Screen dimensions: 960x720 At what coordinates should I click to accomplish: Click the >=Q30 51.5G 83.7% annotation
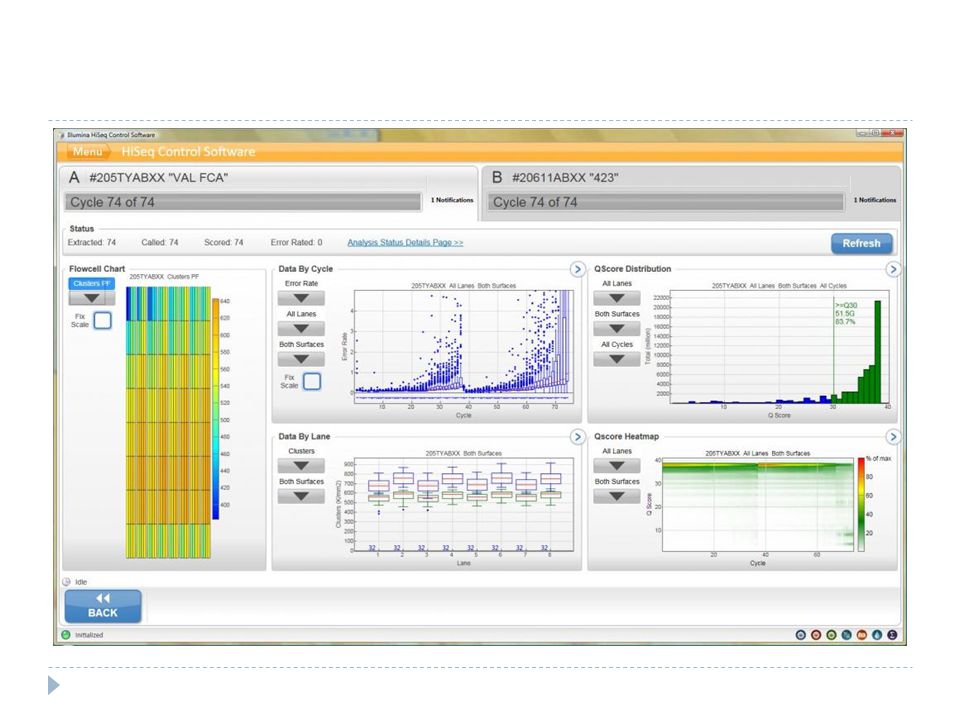(x=846, y=313)
